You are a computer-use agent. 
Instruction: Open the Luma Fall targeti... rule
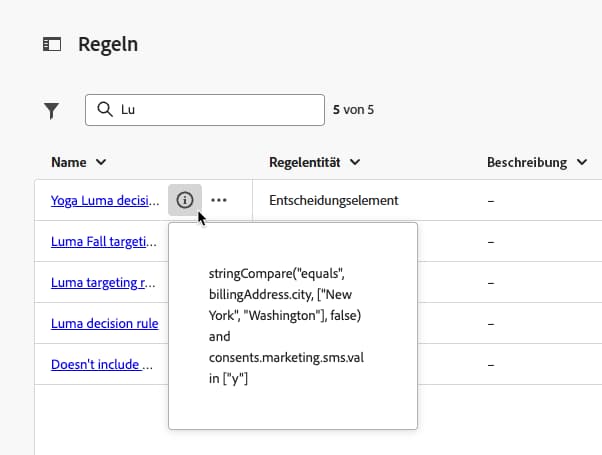(104, 241)
